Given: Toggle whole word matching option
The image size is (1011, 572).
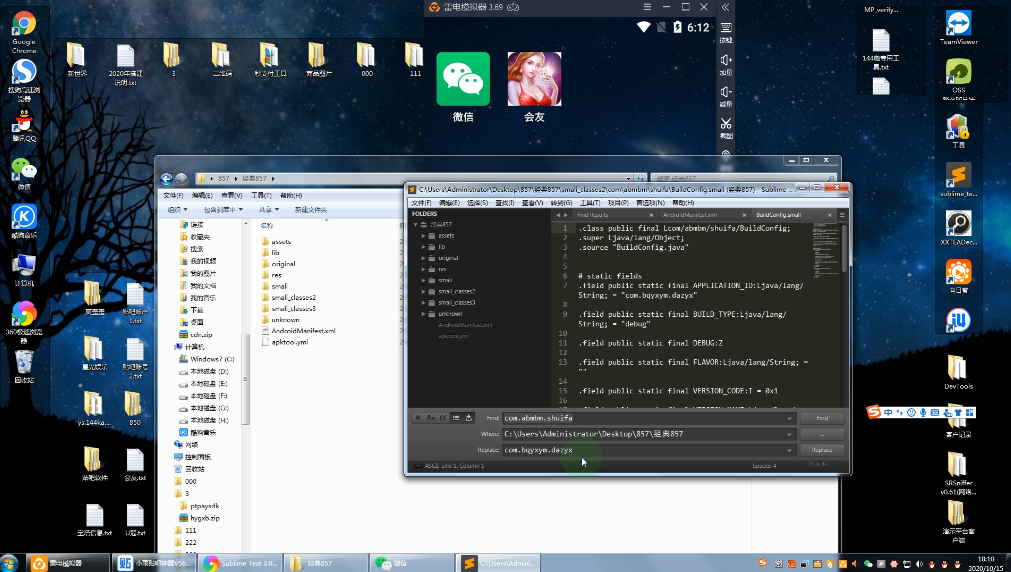Looking at the screenshot, I should click(x=443, y=417).
